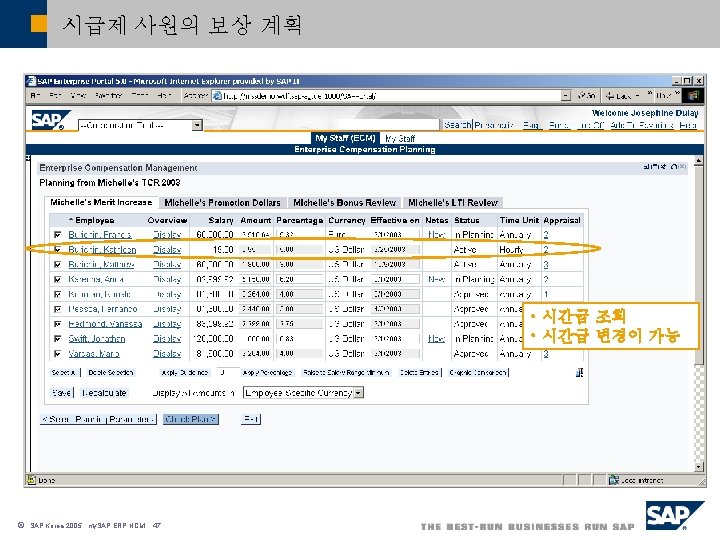Click the Apply Percentage button

pyautogui.click(x=267, y=372)
